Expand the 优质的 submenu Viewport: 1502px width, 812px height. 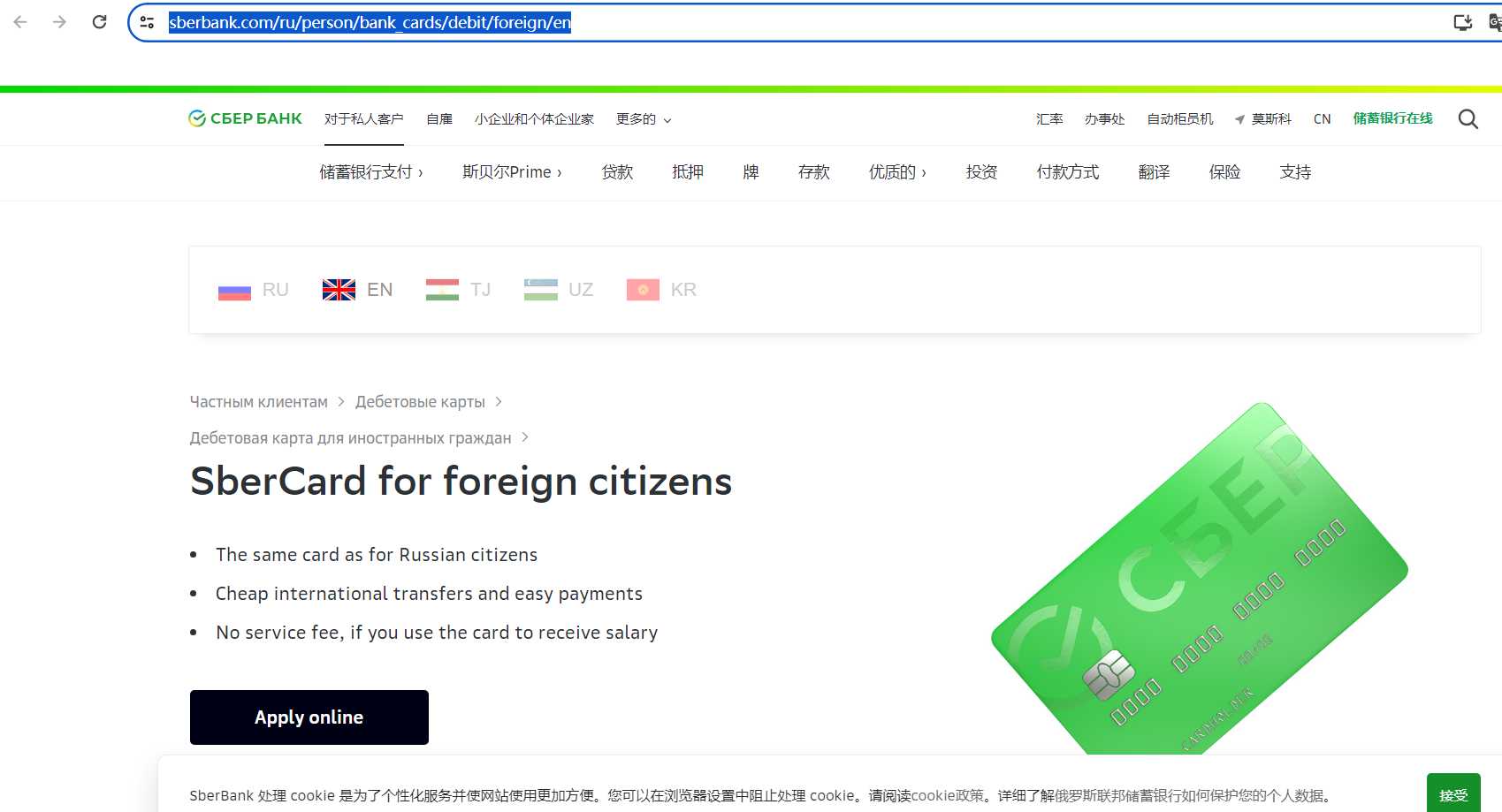[x=897, y=172]
